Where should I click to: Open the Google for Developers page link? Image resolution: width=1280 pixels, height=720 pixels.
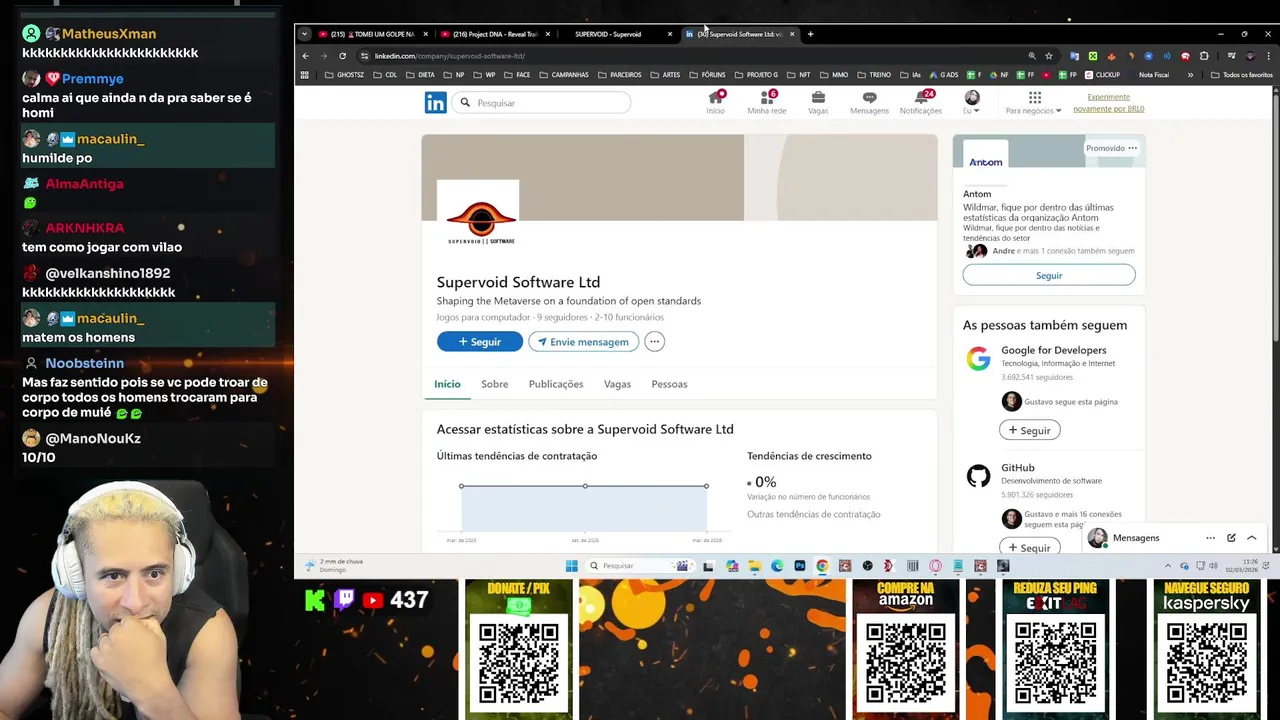coord(1054,350)
